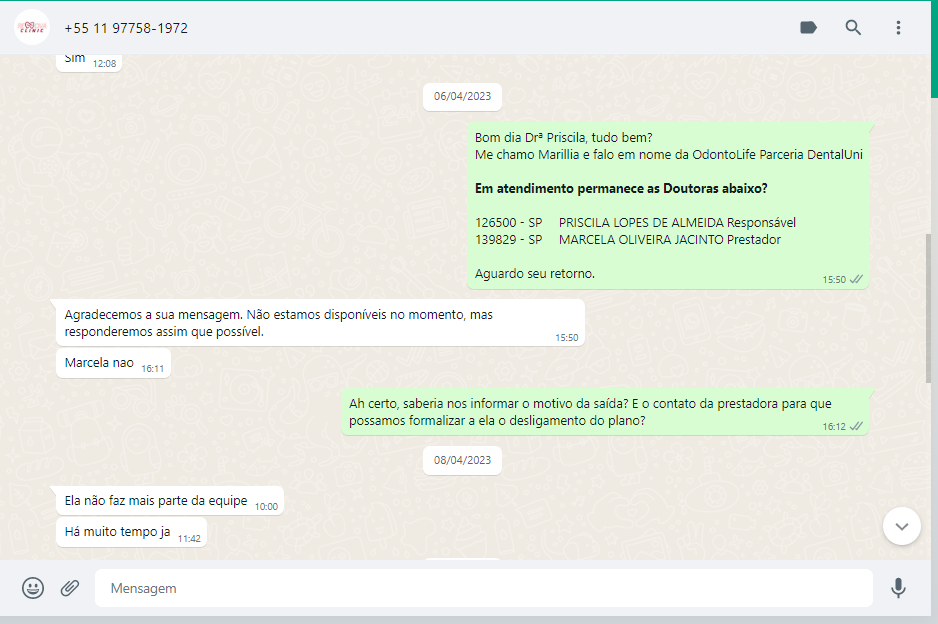The height and width of the screenshot is (624, 938).
Task: Jump to latest messages with chevron button
Action: point(901,526)
